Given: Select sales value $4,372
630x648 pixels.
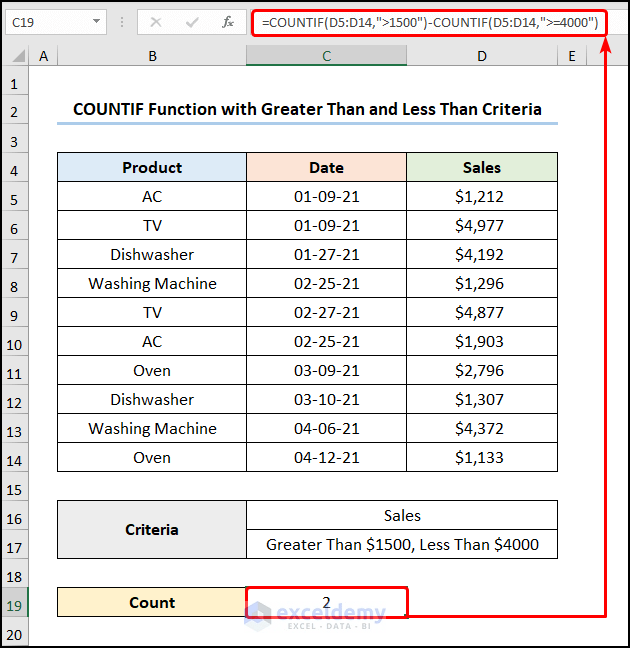Looking at the screenshot, I should (482, 429).
